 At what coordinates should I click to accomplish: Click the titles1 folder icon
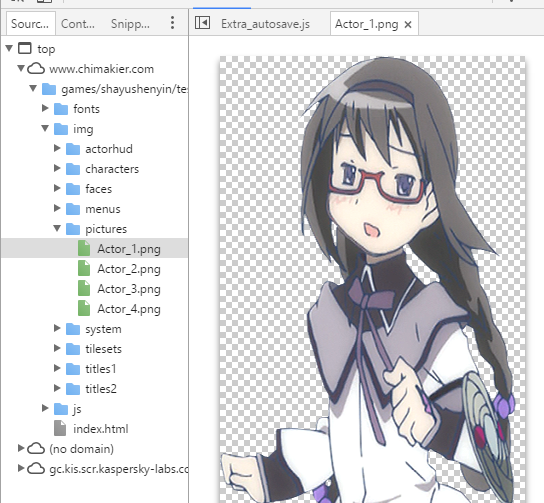[73, 369]
